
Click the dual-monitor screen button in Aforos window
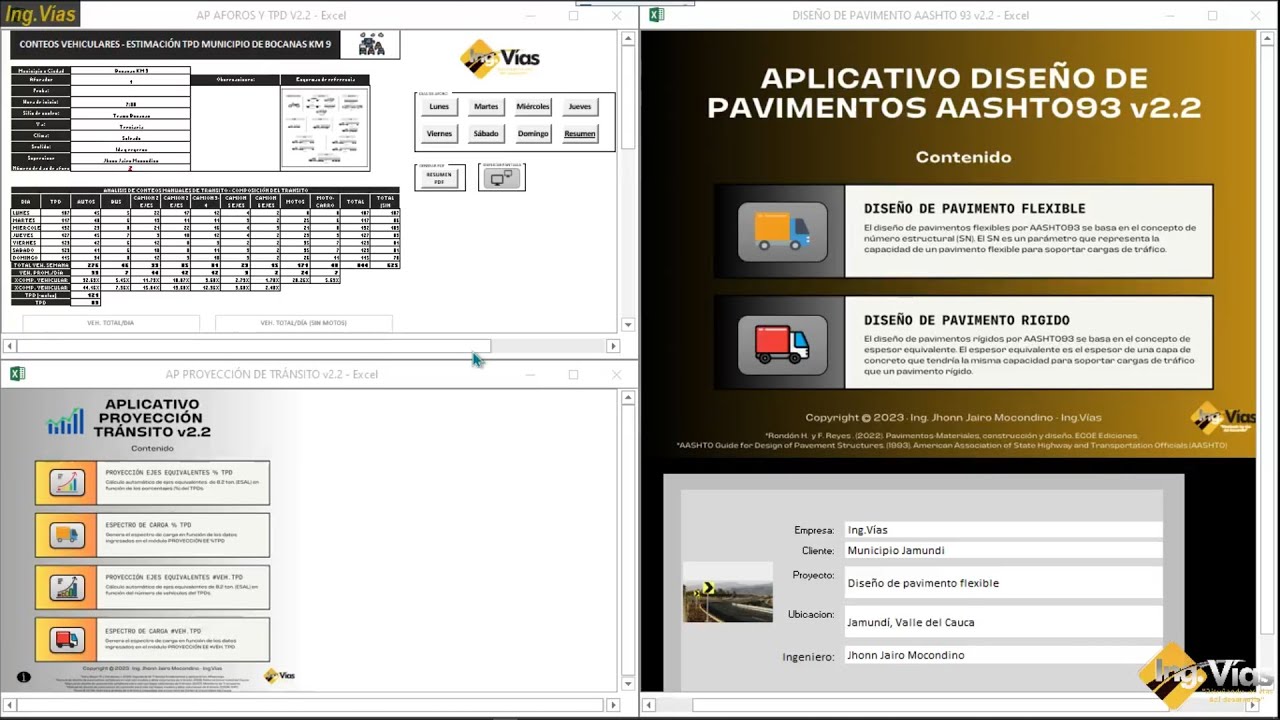click(x=501, y=178)
